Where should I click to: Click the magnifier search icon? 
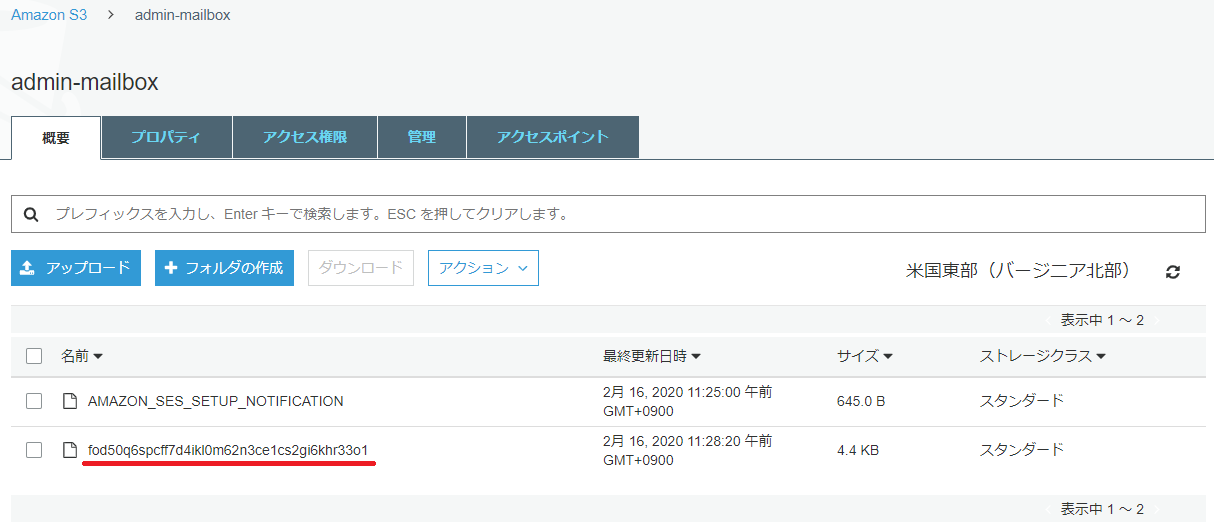coord(31,214)
